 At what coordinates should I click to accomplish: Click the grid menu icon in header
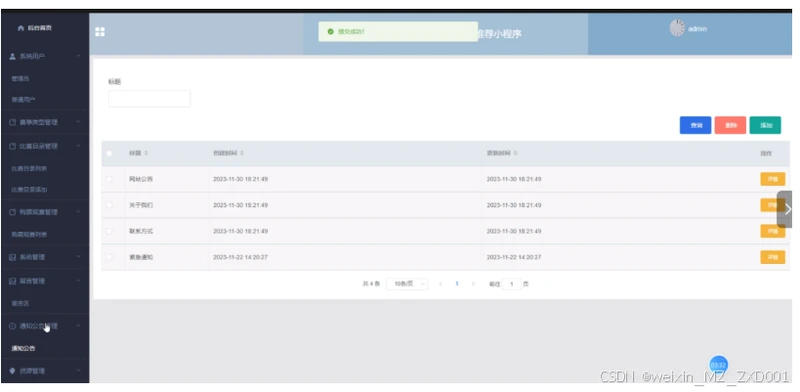click(x=100, y=32)
